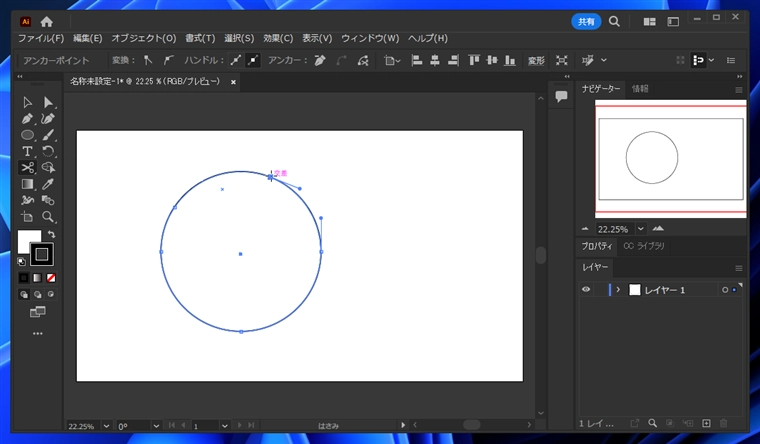
Task: Swap fill and stroke colors
Action: click(51, 234)
